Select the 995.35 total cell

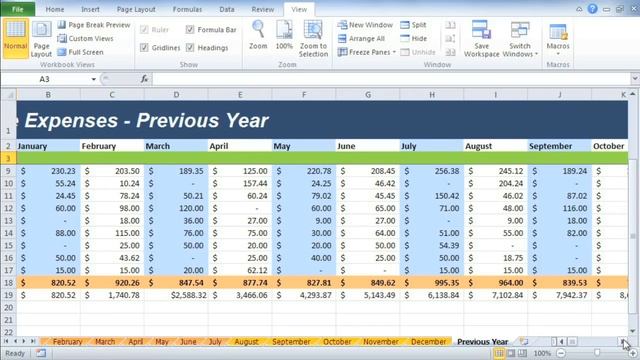pos(432,282)
